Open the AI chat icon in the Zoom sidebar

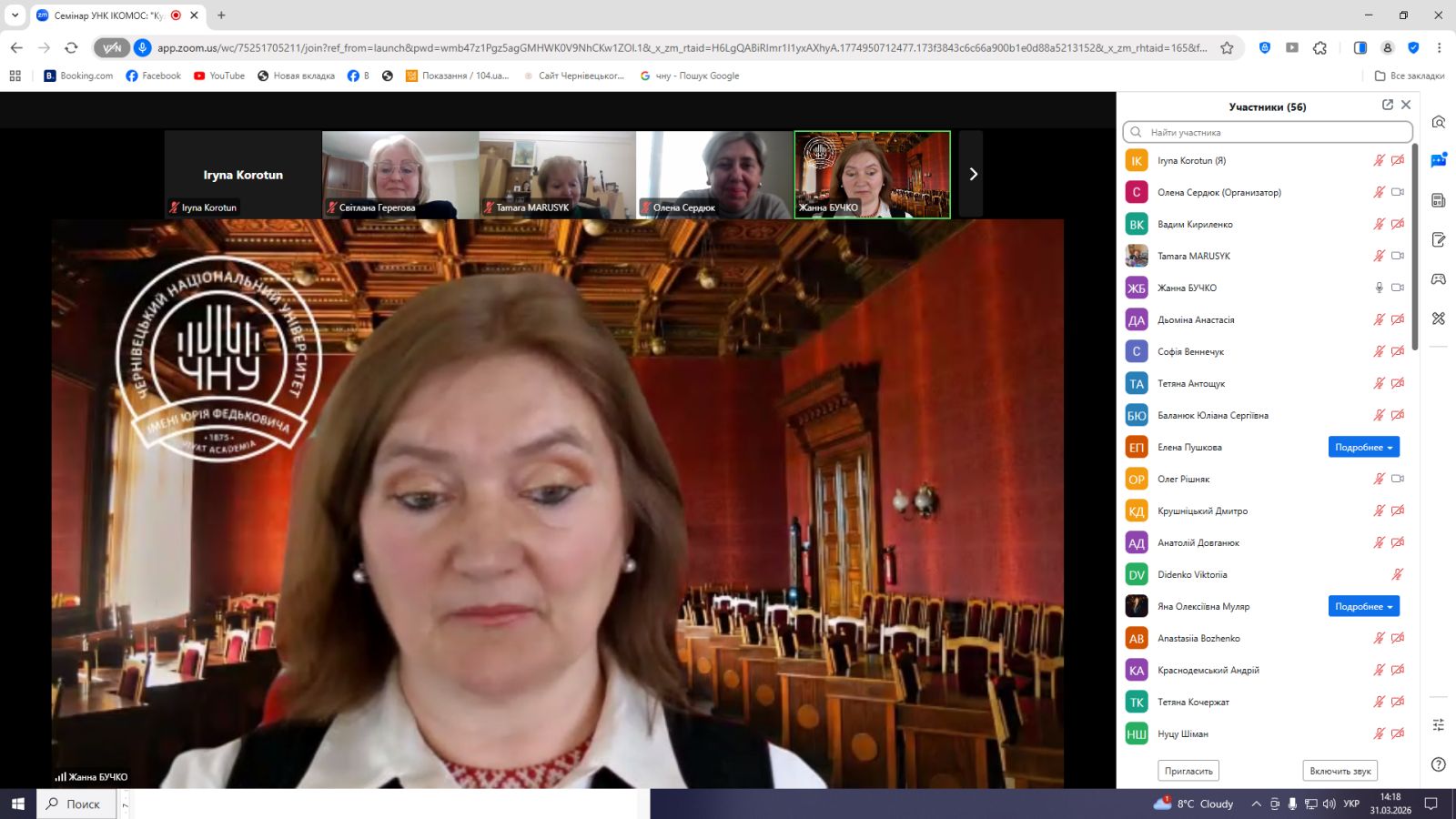coord(1439,161)
